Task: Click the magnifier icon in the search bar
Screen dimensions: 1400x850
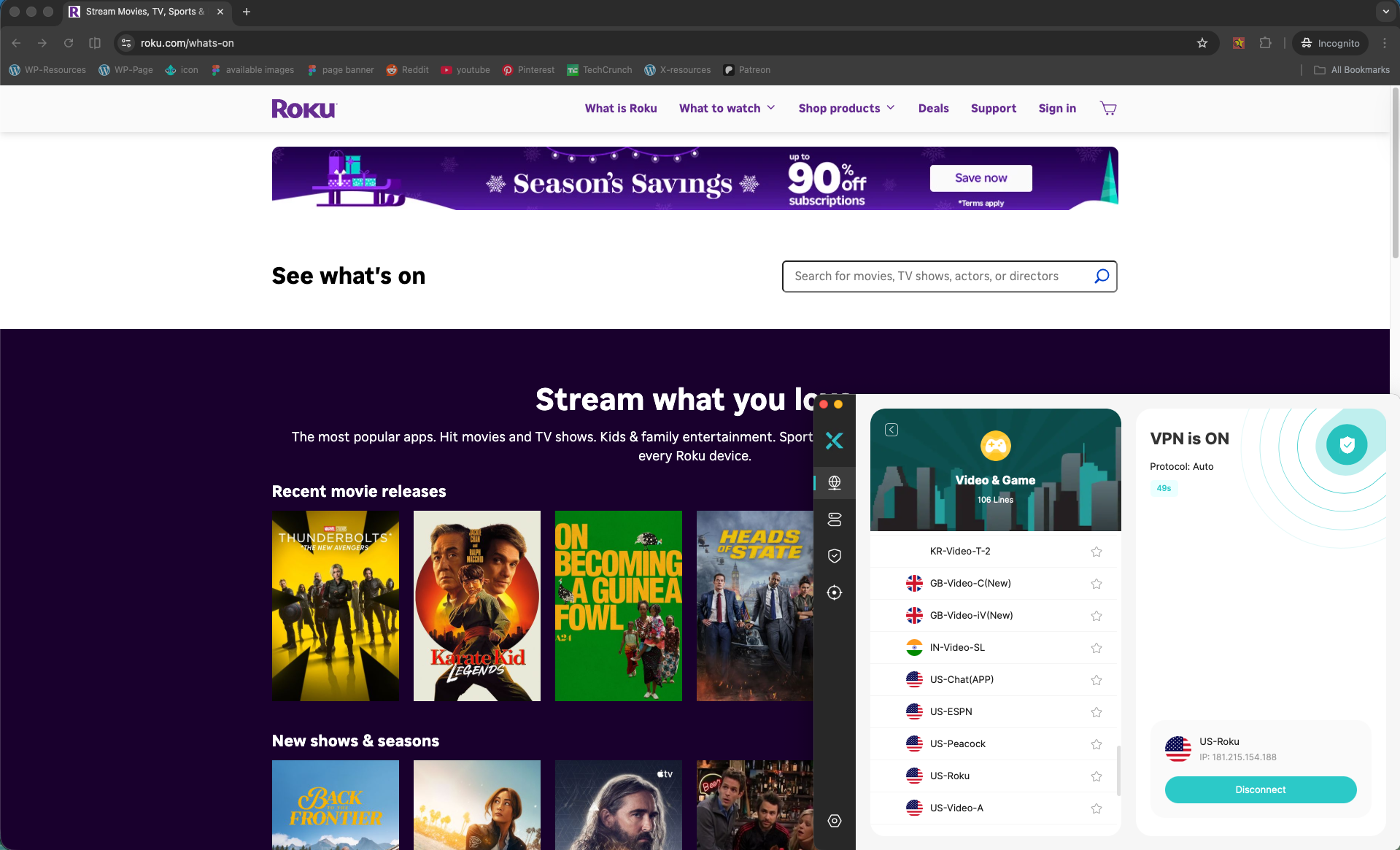Action: tap(1102, 277)
